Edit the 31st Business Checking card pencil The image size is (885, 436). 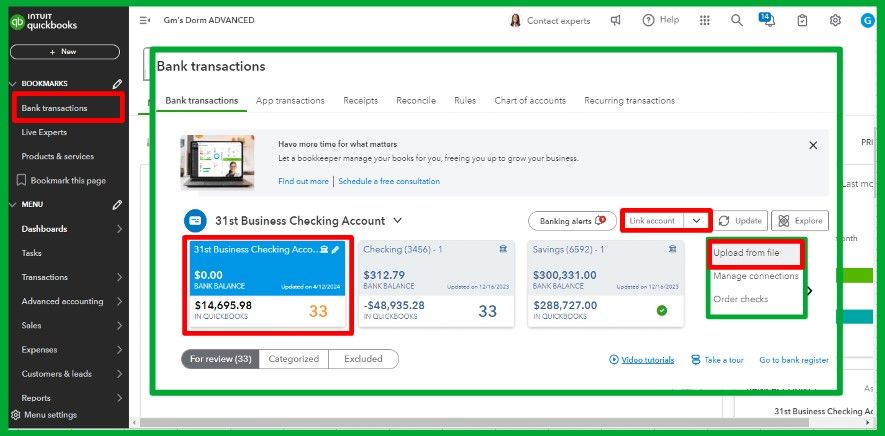pyautogui.click(x=335, y=250)
